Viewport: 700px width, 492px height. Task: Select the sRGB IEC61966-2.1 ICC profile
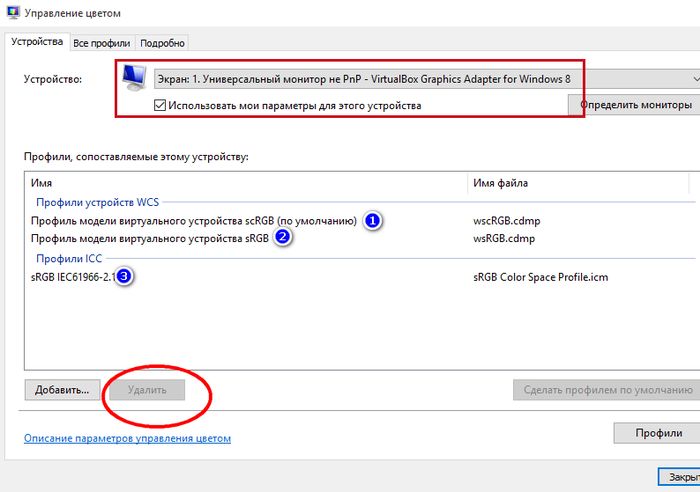70,276
